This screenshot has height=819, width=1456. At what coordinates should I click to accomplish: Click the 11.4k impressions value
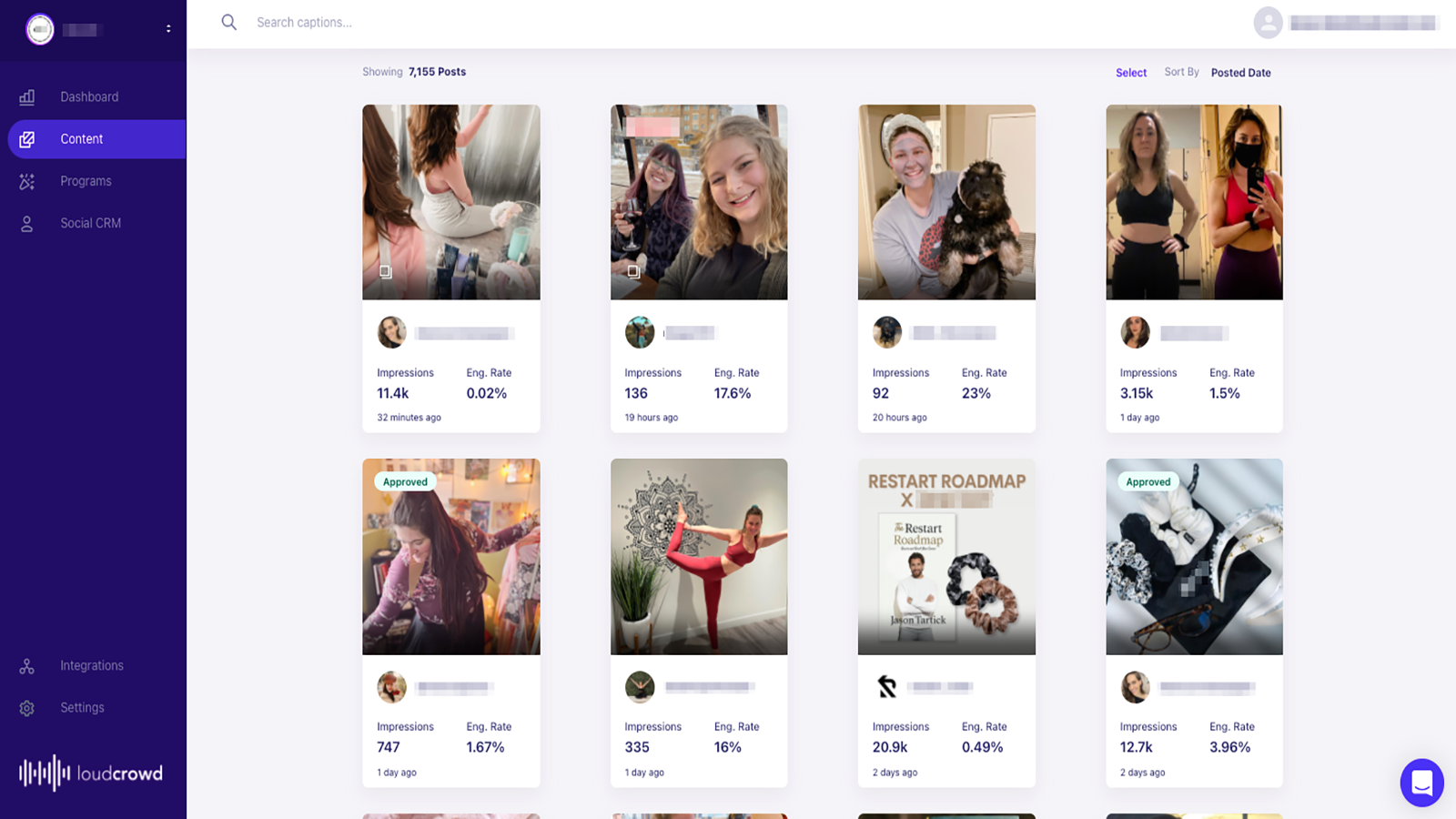[393, 393]
